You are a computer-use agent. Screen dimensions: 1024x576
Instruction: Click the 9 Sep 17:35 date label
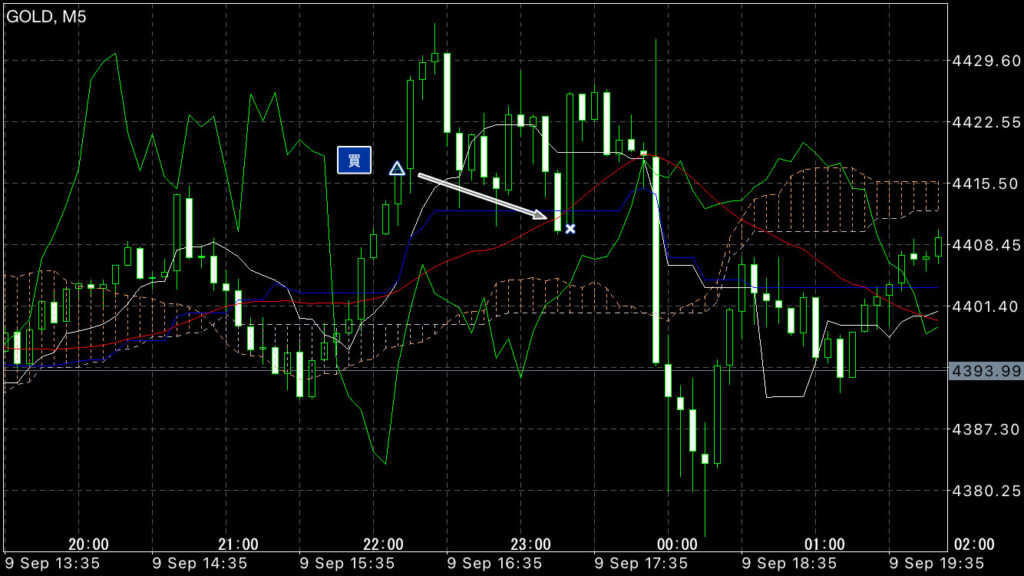641,563
